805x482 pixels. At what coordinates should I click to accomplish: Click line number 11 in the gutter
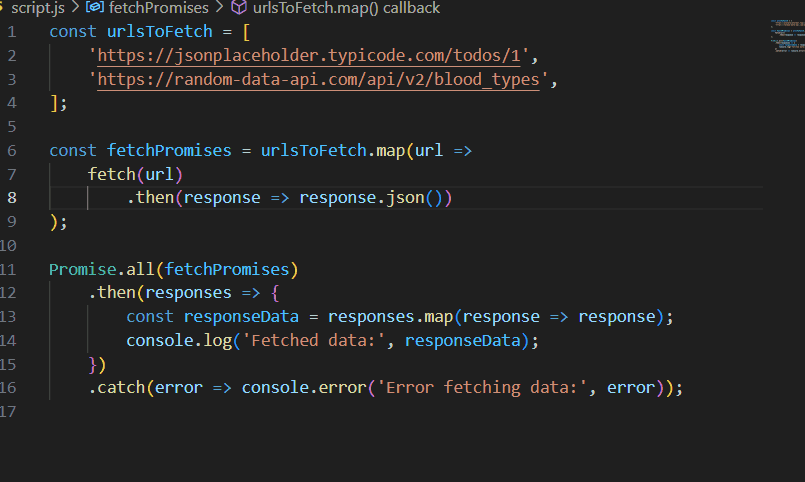click(8, 270)
